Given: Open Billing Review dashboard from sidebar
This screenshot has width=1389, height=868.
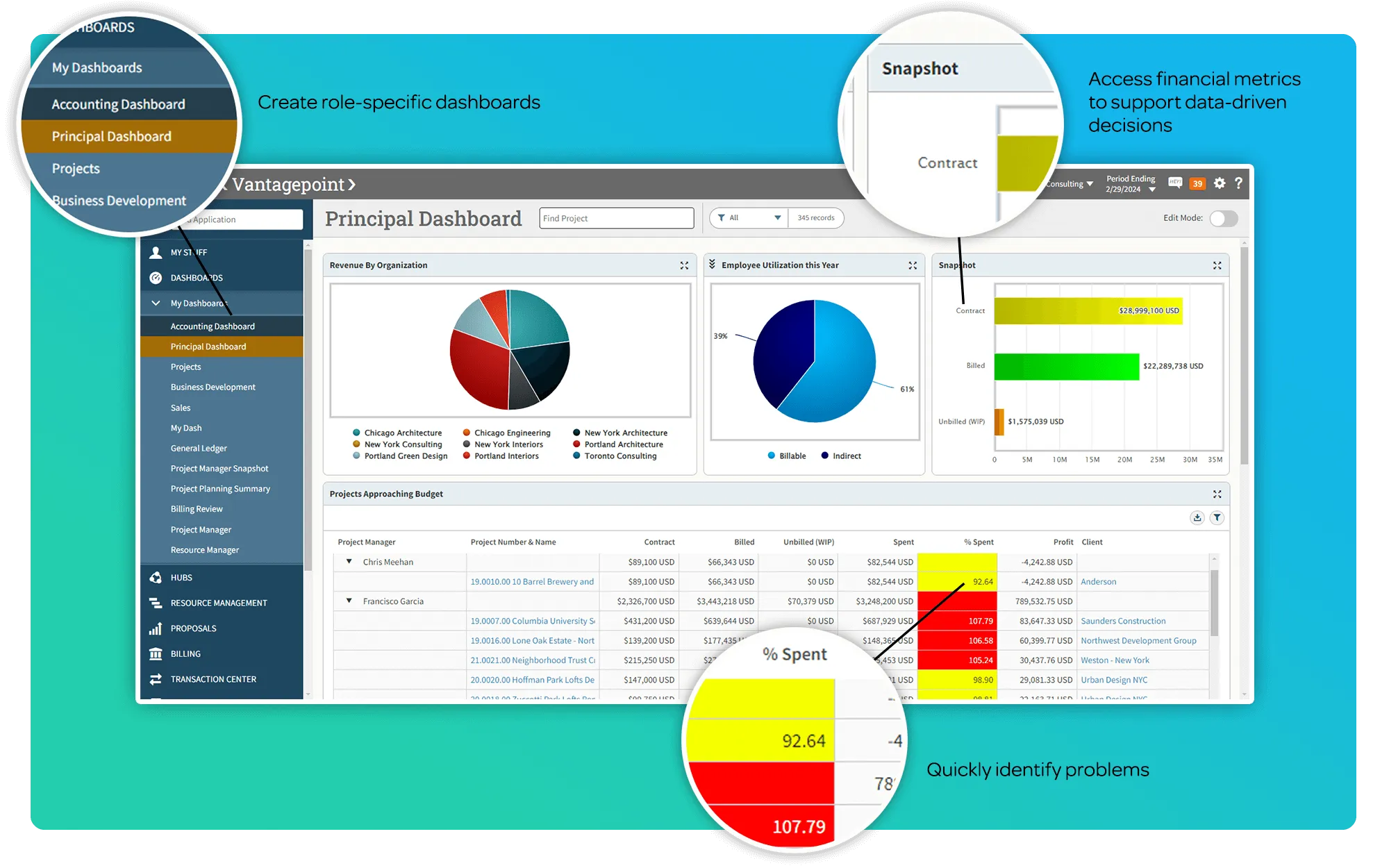Looking at the screenshot, I should [197, 509].
